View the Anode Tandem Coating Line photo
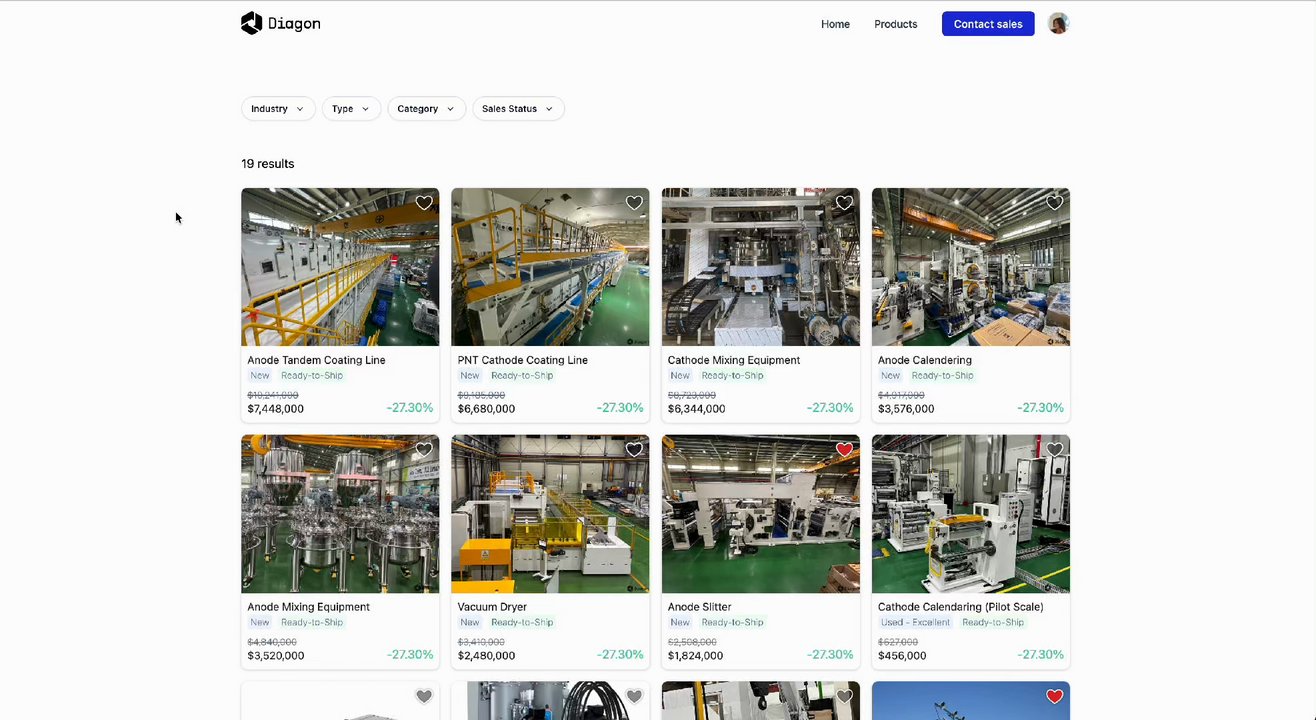 tap(340, 267)
